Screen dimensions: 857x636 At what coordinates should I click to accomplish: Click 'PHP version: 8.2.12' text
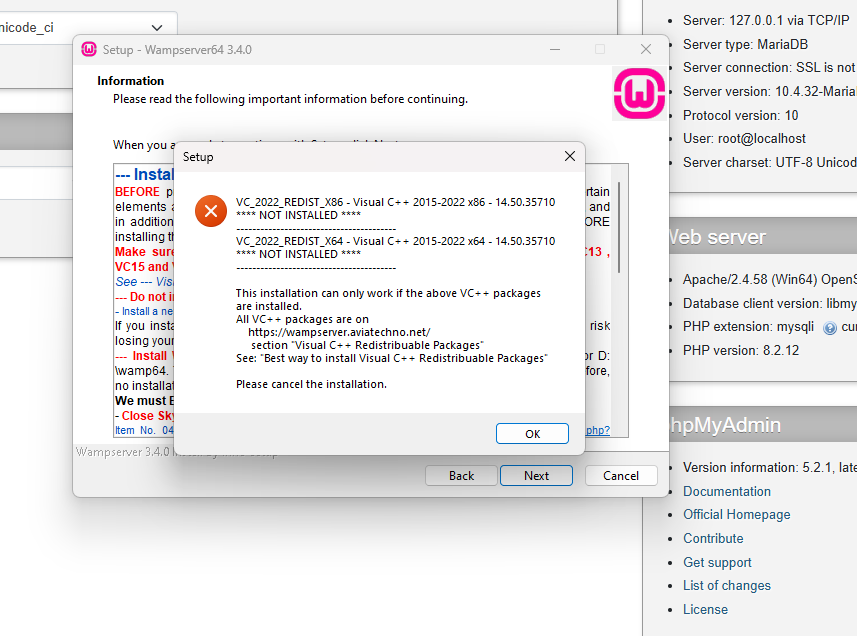tap(741, 350)
